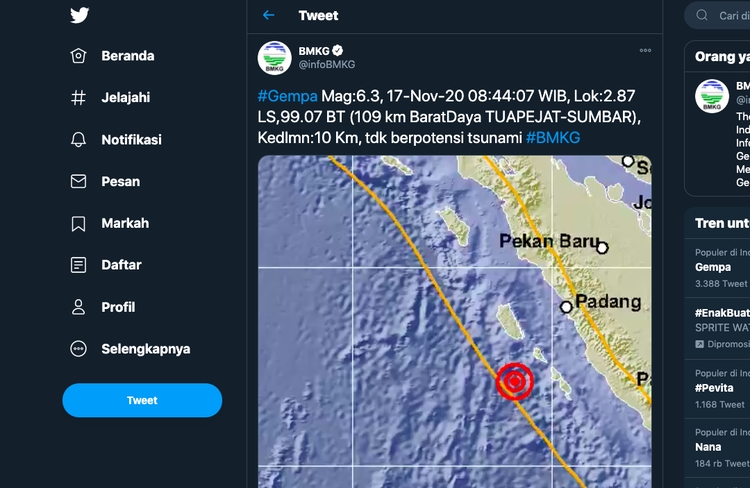Select the Gempa trending topic
This screenshot has width=750, height=488.
pos(713,267)
